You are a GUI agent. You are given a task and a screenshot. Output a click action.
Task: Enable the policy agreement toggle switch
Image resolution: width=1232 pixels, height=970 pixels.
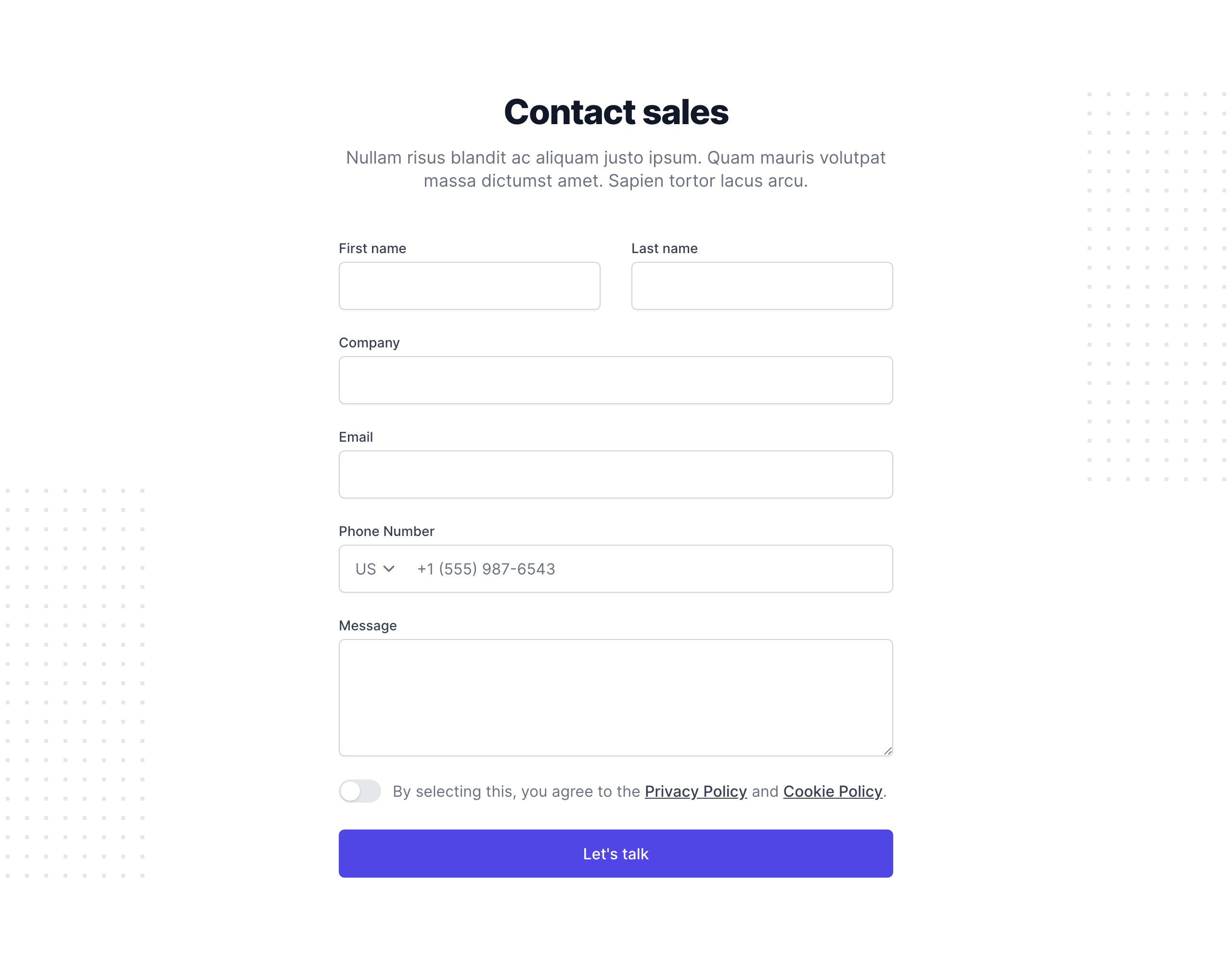click(359, 791)
